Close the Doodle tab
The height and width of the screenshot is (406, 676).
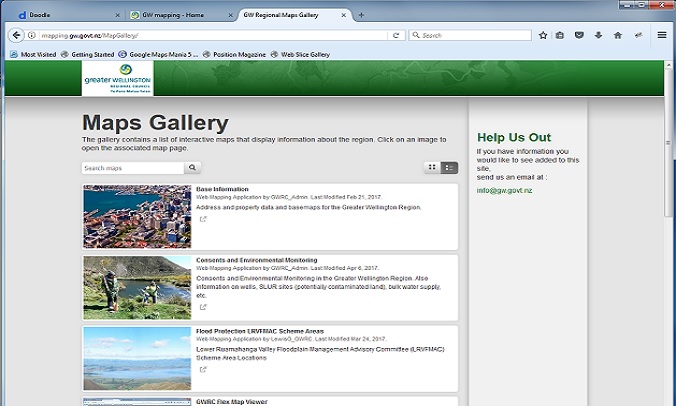point(117,15)
